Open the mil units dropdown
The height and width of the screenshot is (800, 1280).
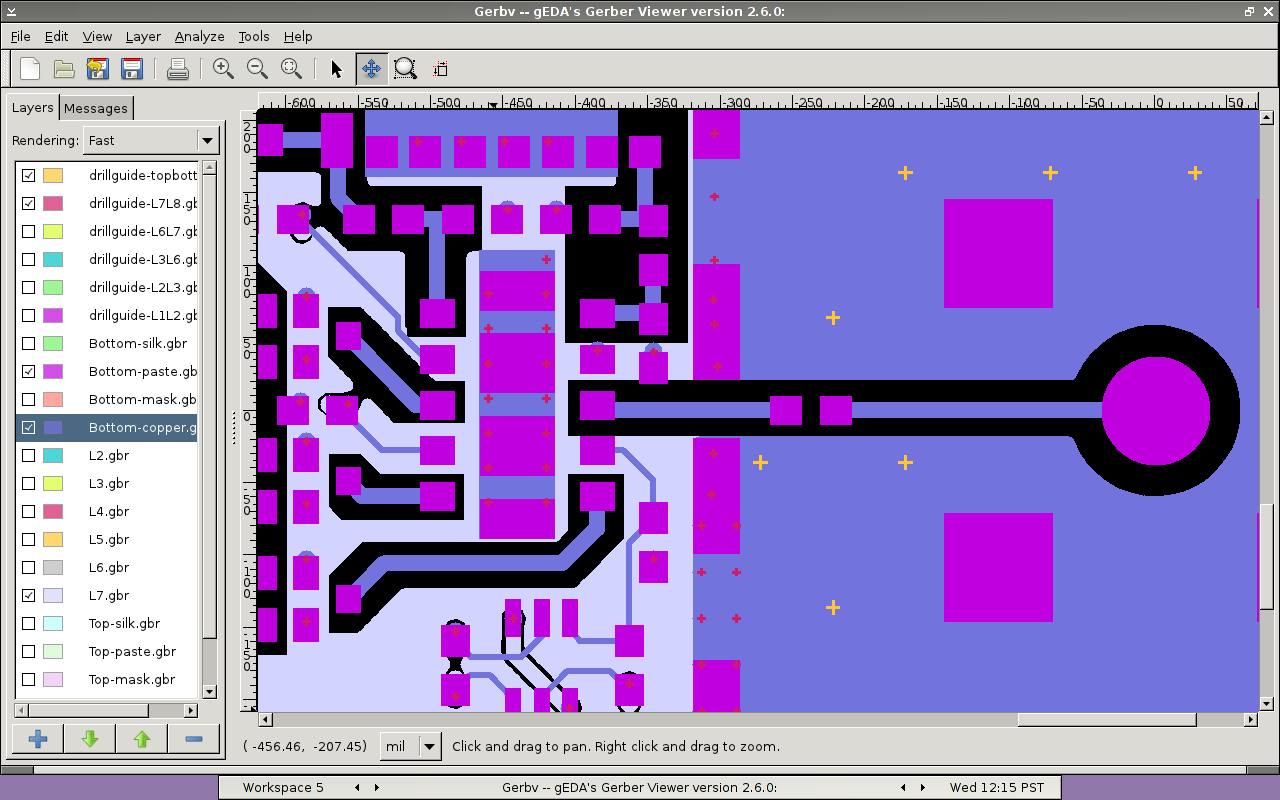point(411,746)
